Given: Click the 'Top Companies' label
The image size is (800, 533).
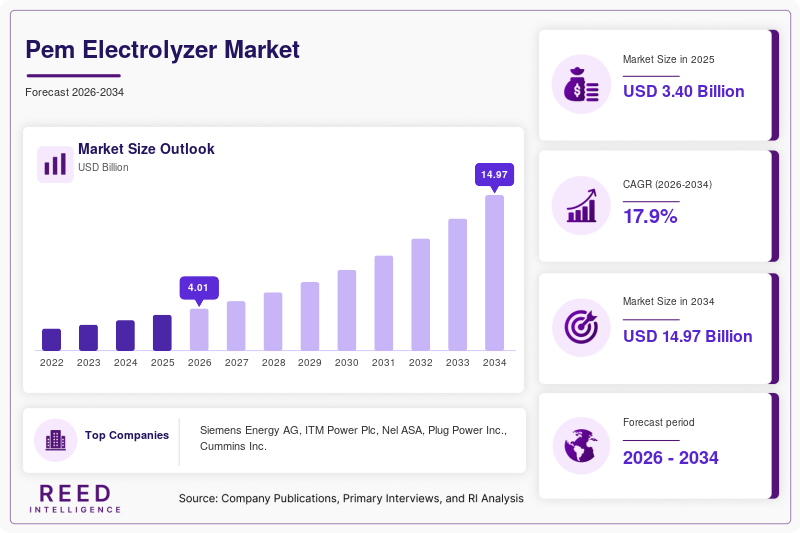Looking at the screenshot, I should coord(127,435).
